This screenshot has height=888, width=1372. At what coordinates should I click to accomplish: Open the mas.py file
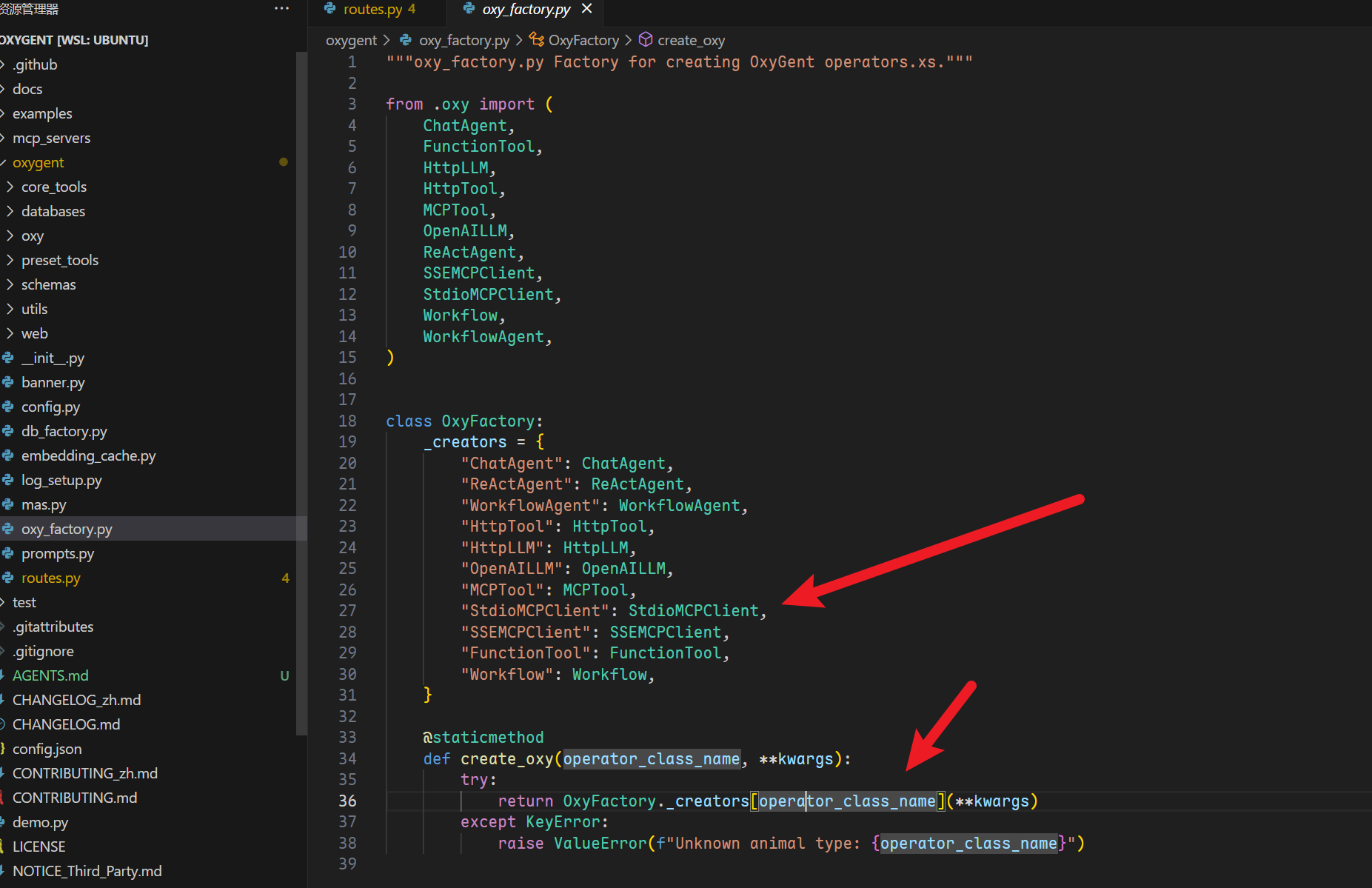coord(44,504)
